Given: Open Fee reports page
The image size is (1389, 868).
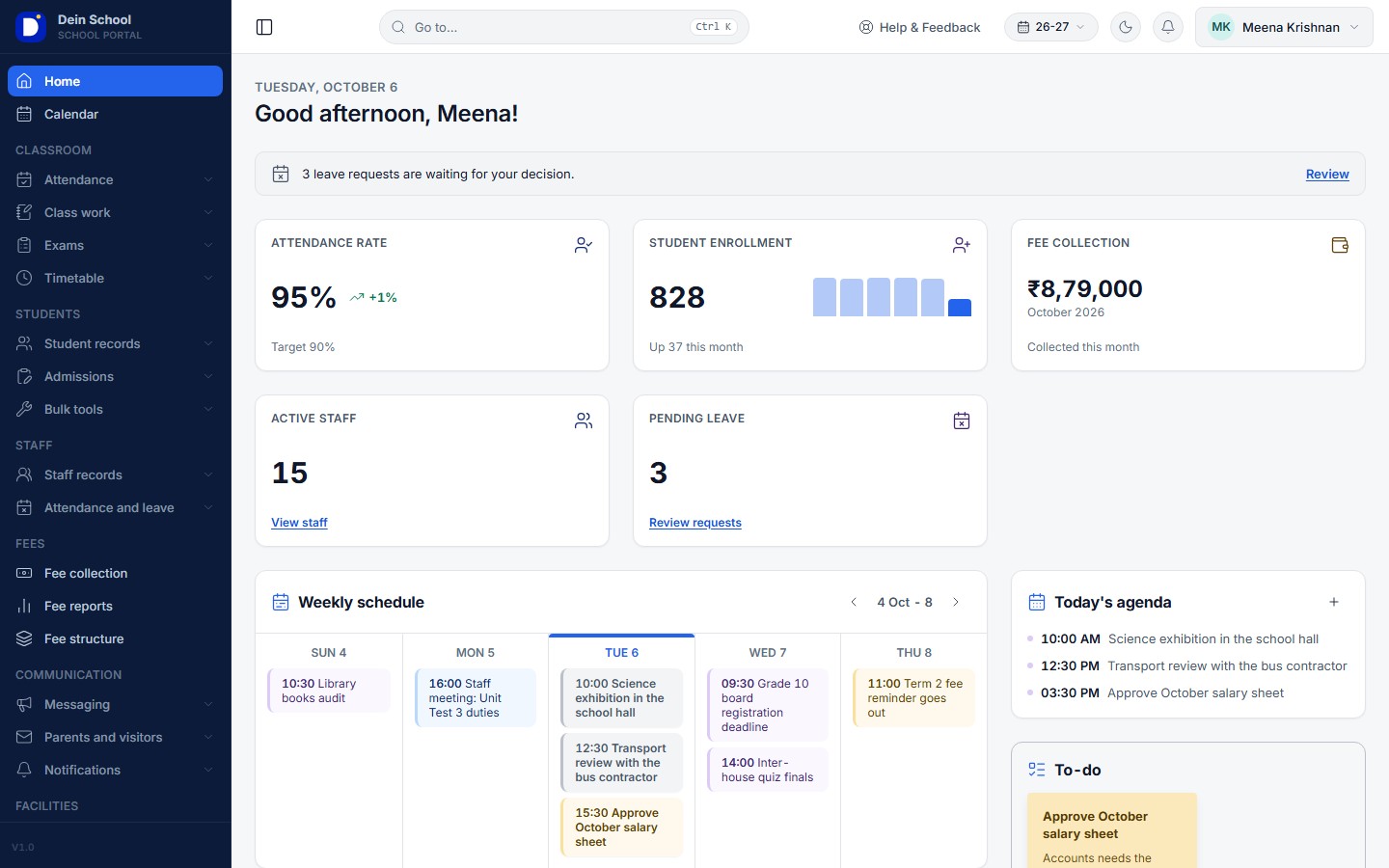Looking at the screenshot, I should pos(115,606).
